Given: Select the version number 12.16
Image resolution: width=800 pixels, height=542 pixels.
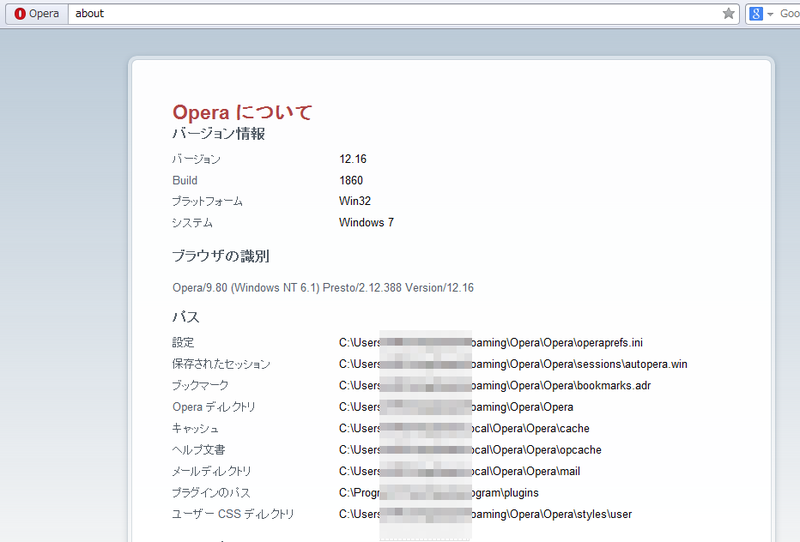Looking at the screenshot, I should tap(353, 159).
